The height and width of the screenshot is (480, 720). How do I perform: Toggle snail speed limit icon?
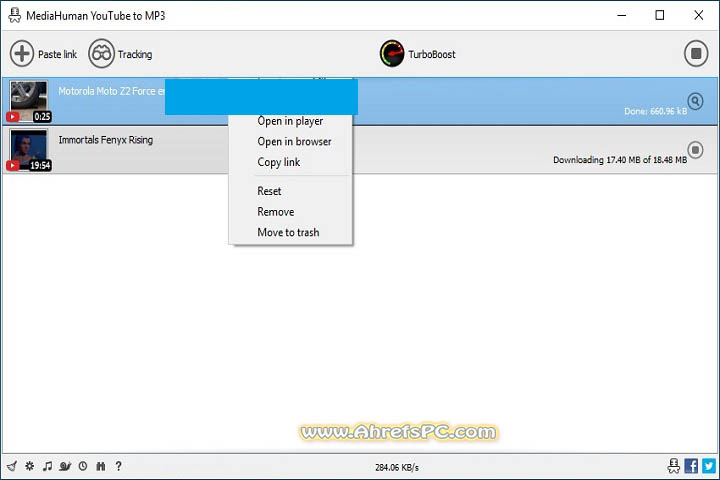click(65, 466)
